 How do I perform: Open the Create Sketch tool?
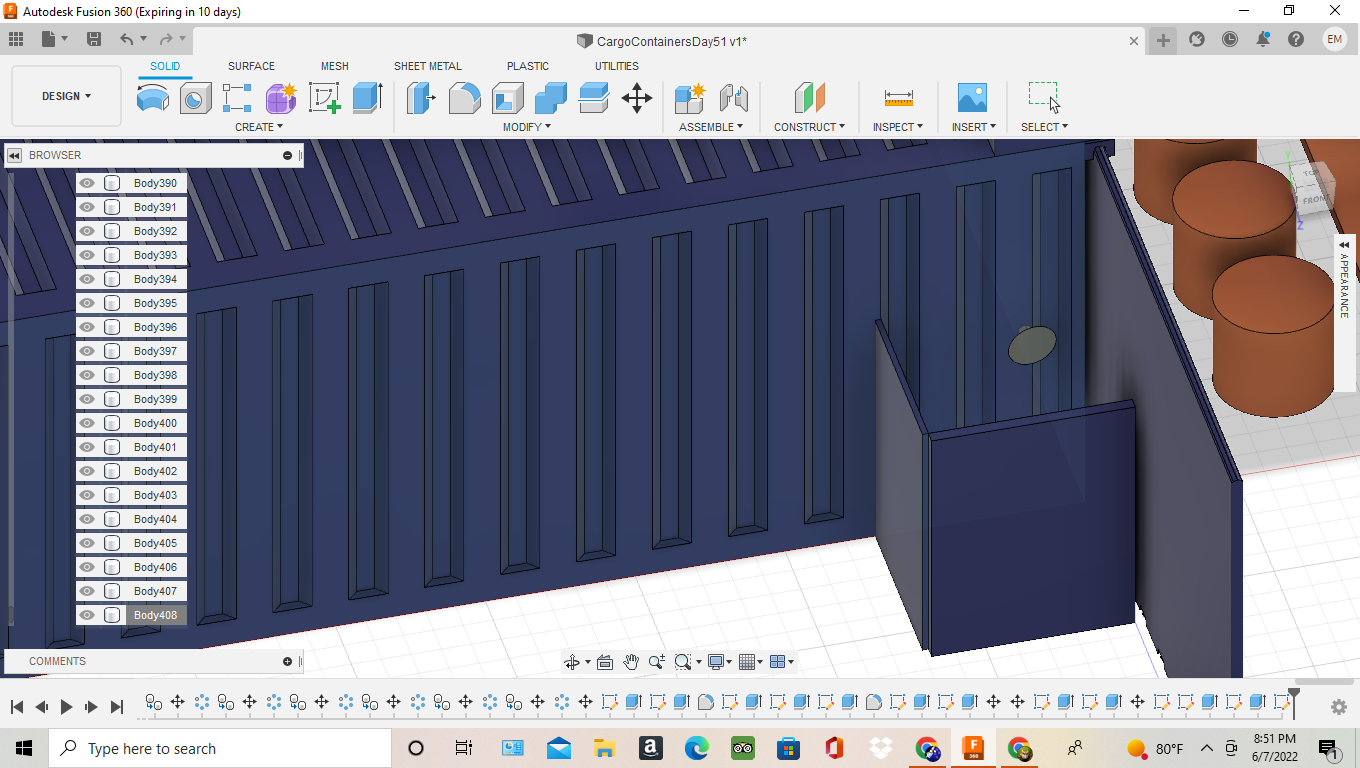[x=324, y=98]
